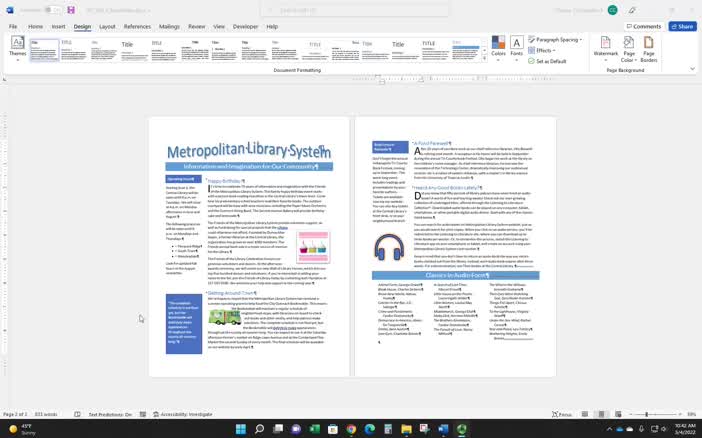Show hidden system tray icons
This screenshot has height=438, width=702.
609,429
